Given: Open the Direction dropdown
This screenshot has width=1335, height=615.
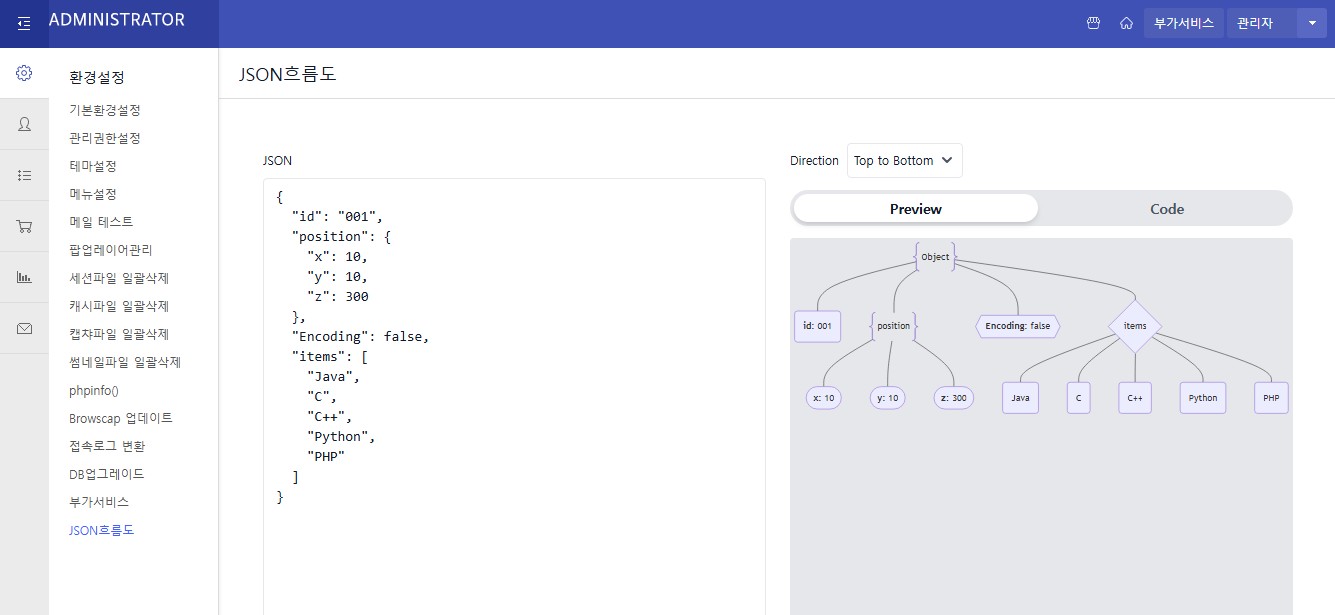Looking at the screenshot, I should (904, 161).
